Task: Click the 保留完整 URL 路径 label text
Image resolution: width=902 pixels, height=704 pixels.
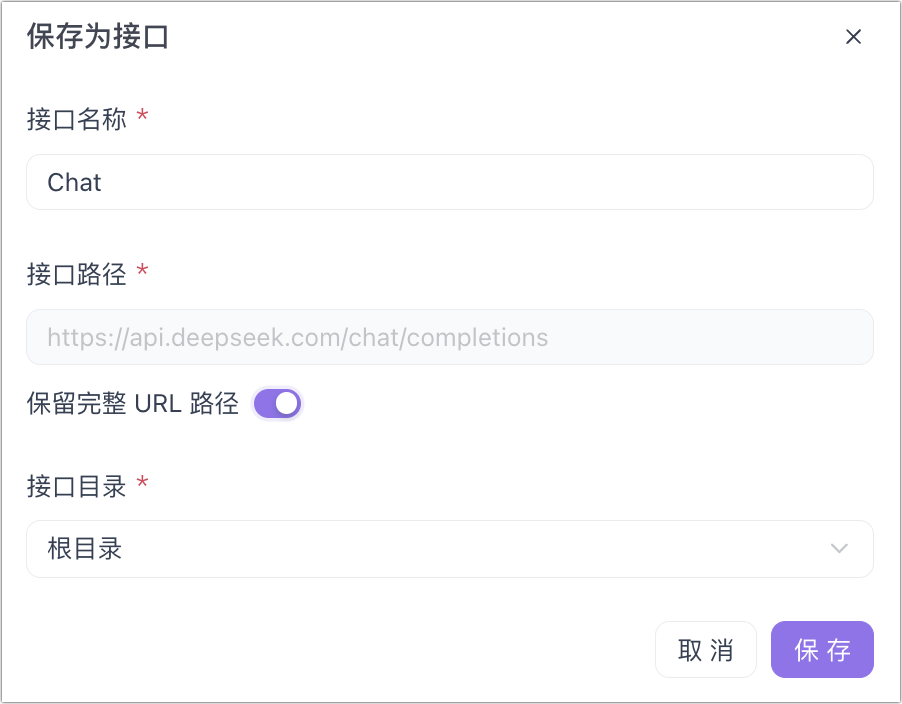Action: (x=132, y=404)
